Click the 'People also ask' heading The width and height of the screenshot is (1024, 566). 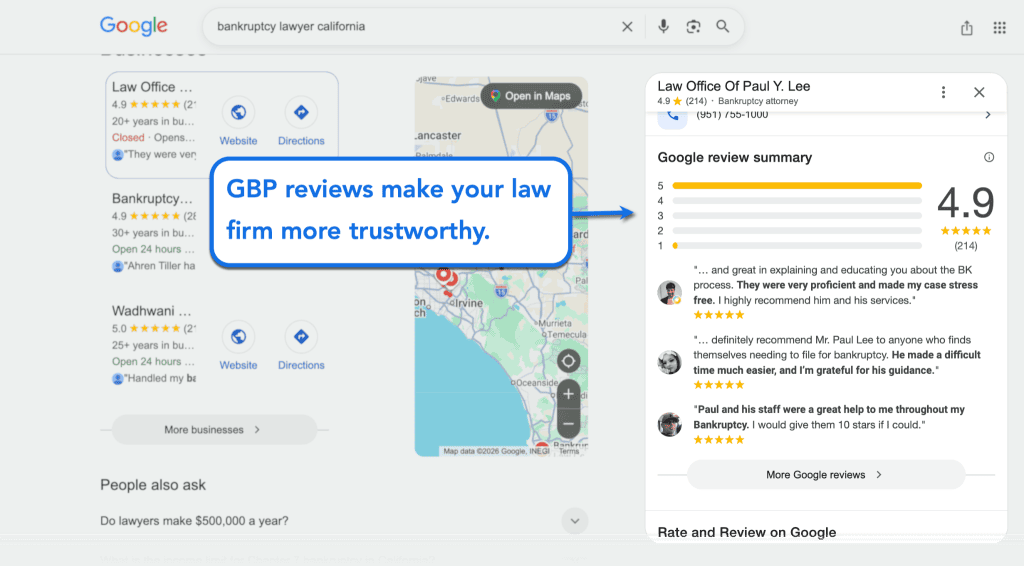[153, 485]
